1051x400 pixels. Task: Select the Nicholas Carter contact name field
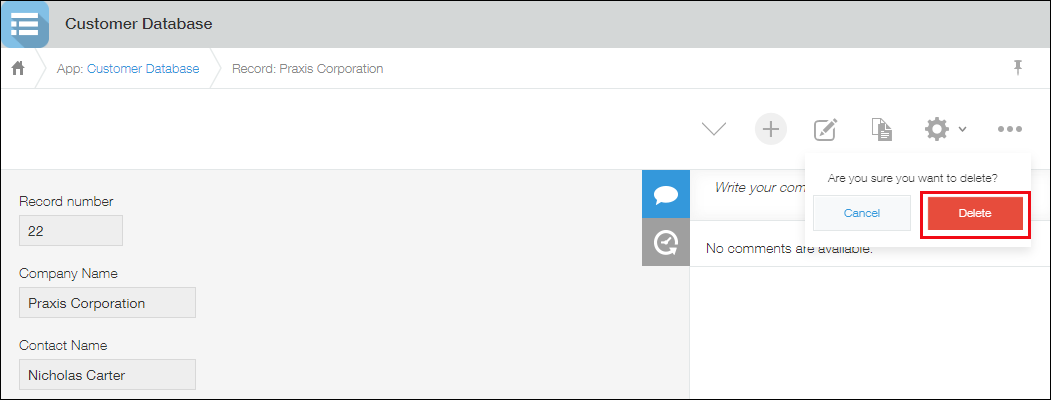click(107, 375)
